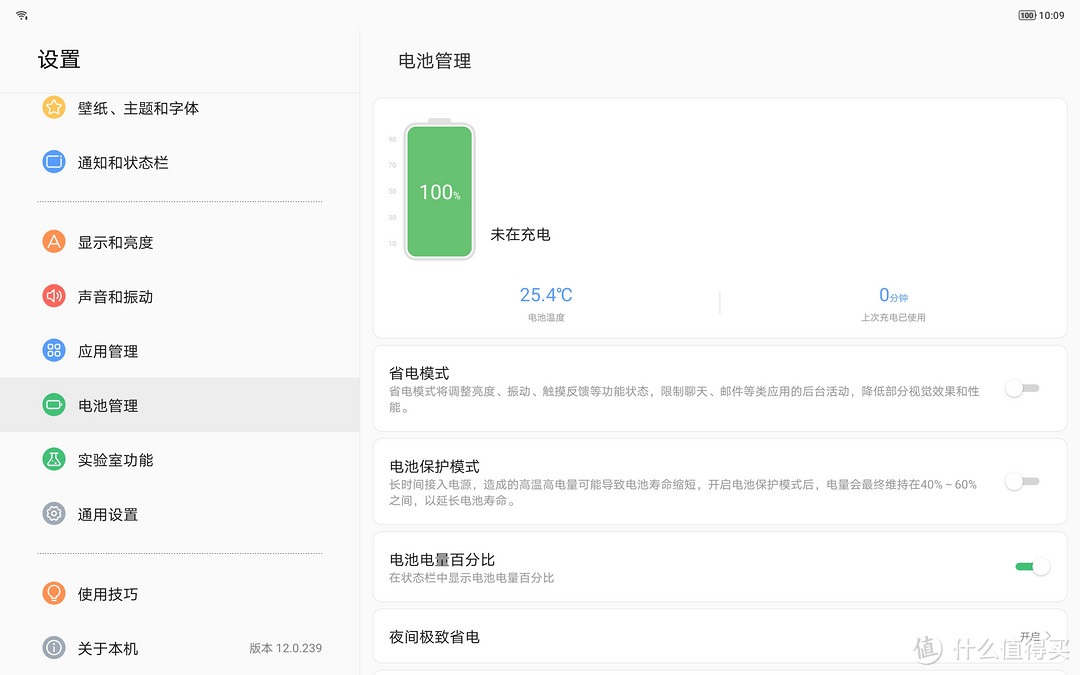Click the 上次充电已使用 label
The width and height of the screenshot is (1080, 675).
click(x=893, y=318)
